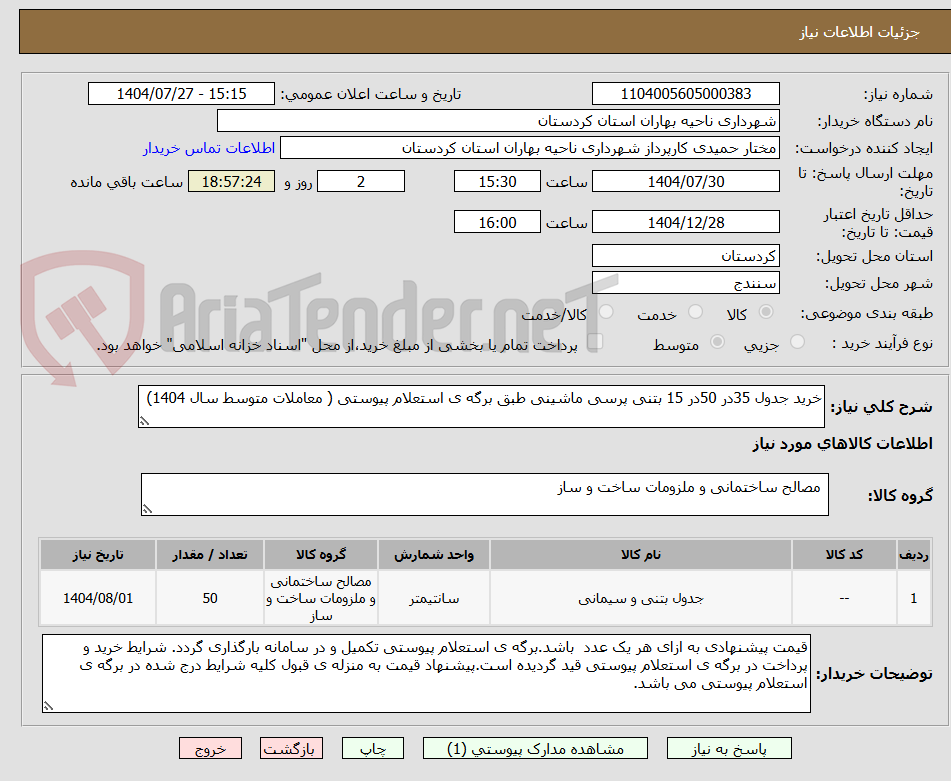
Task: Click the چاپ button
Action: (372, 747)
